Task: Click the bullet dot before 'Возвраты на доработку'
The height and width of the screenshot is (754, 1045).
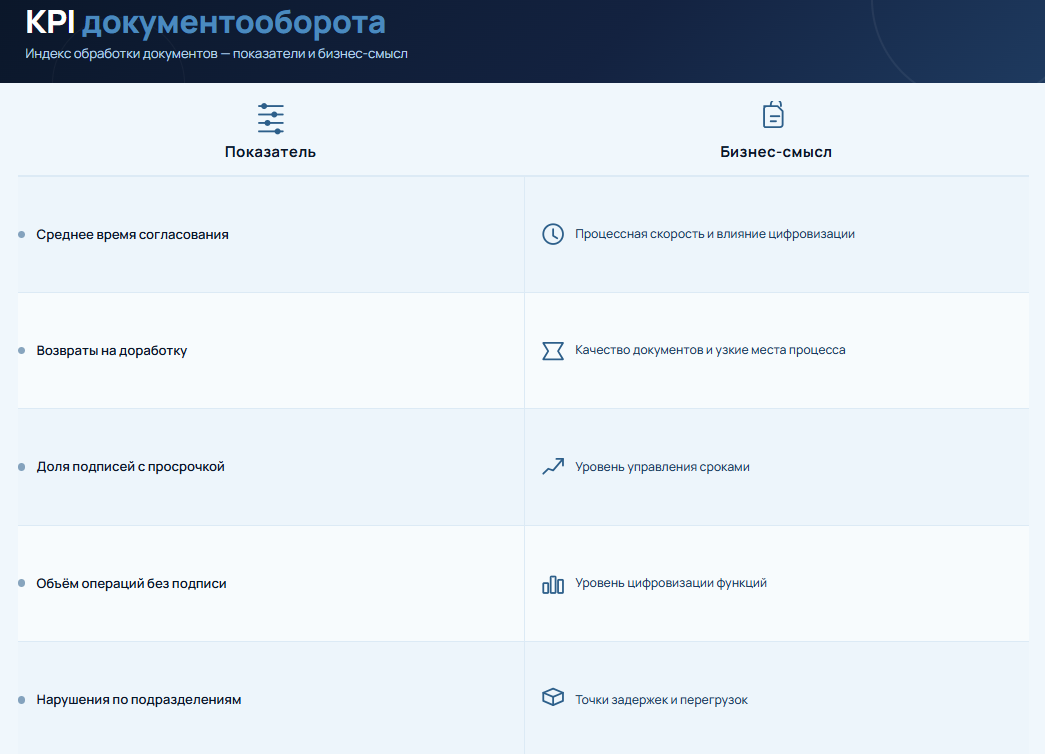Action: (x=21, y=351)
